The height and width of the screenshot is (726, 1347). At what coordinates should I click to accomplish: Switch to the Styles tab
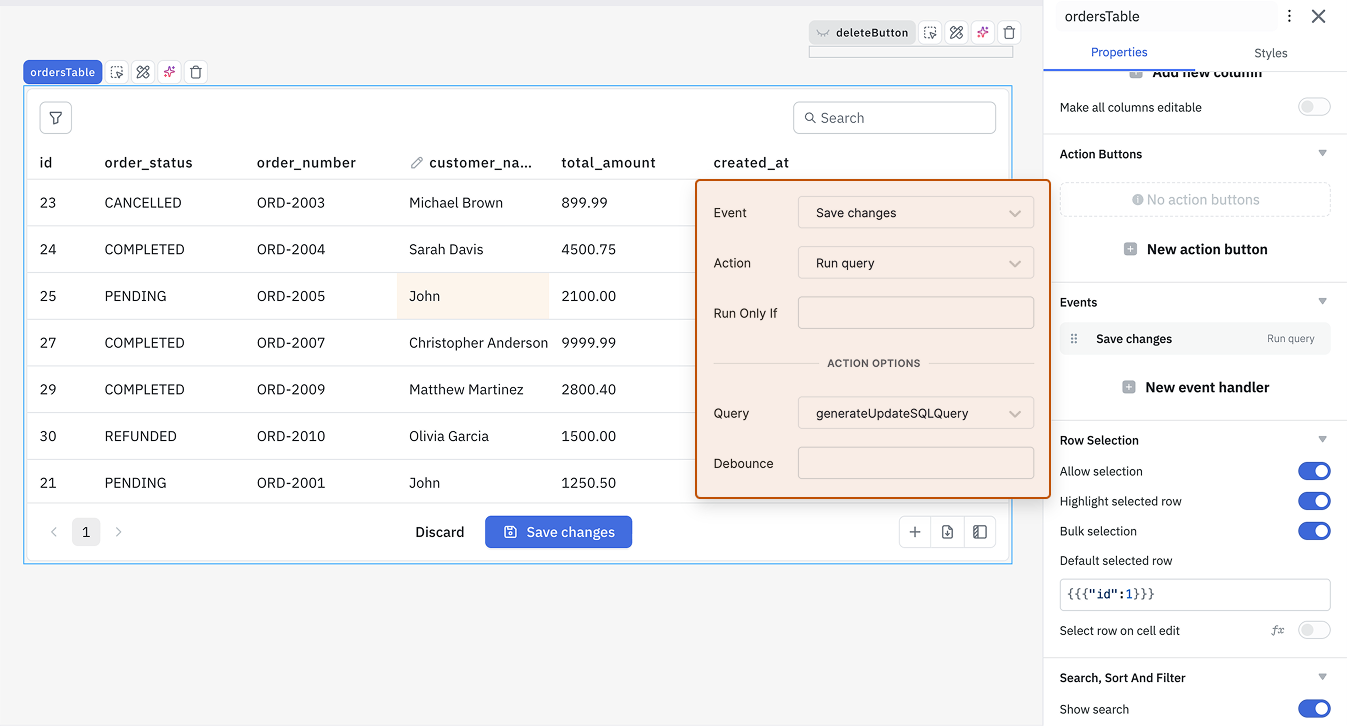[1270, 53]
